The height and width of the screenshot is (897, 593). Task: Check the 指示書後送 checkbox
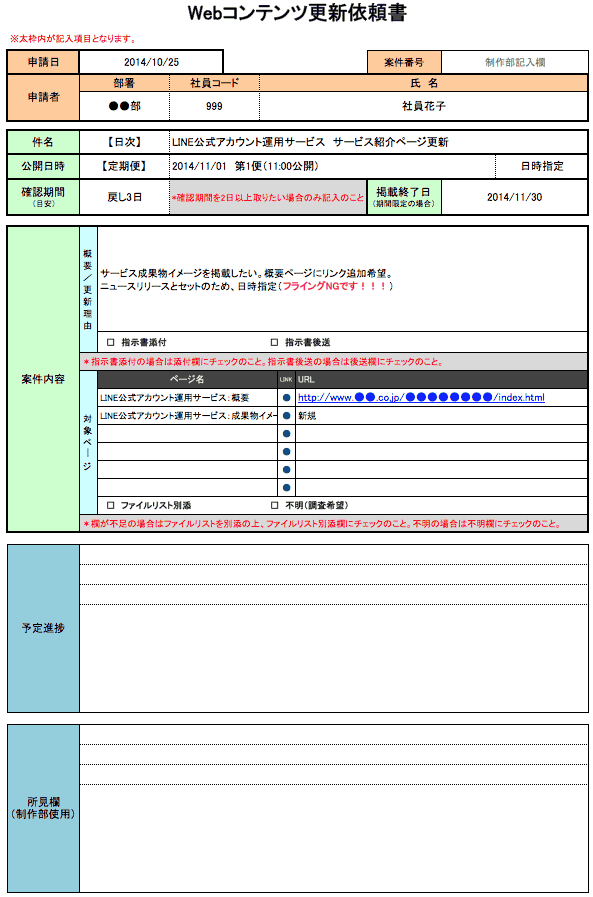pos(274,343)
